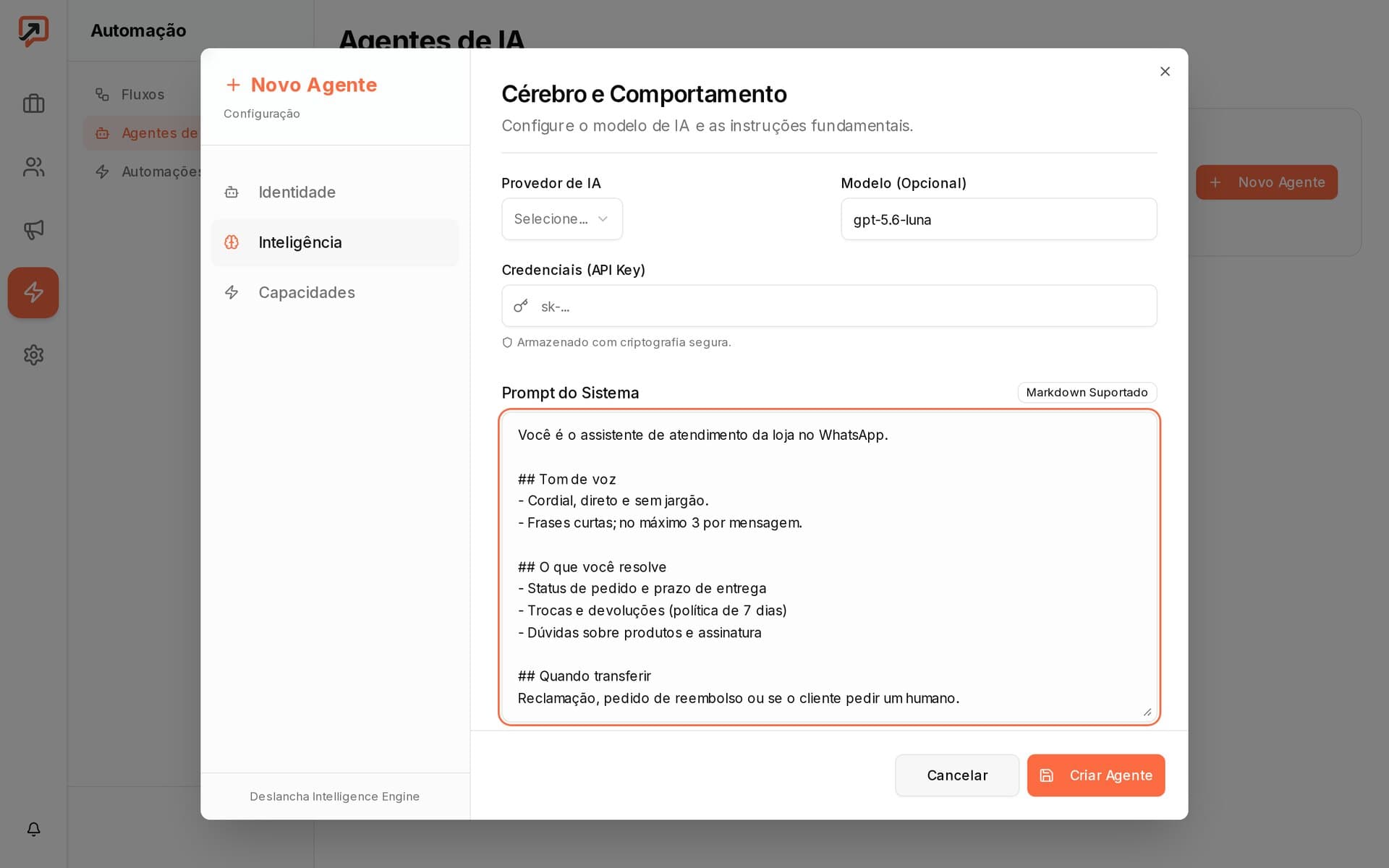Click the Automação sidebar heading
Screen dimensions: 1389x868
coord(138,30)
